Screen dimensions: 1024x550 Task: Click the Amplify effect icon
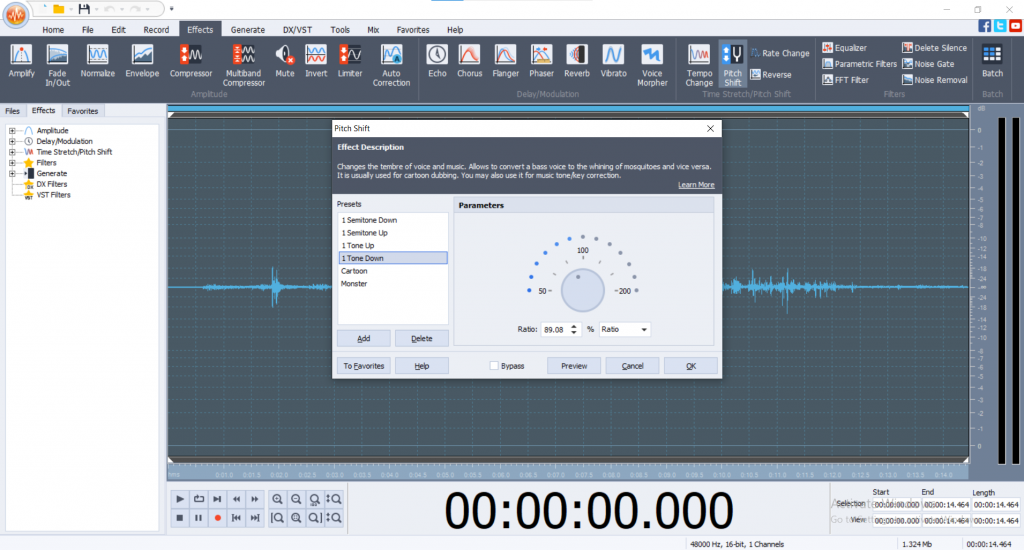[x=21, y=55]
